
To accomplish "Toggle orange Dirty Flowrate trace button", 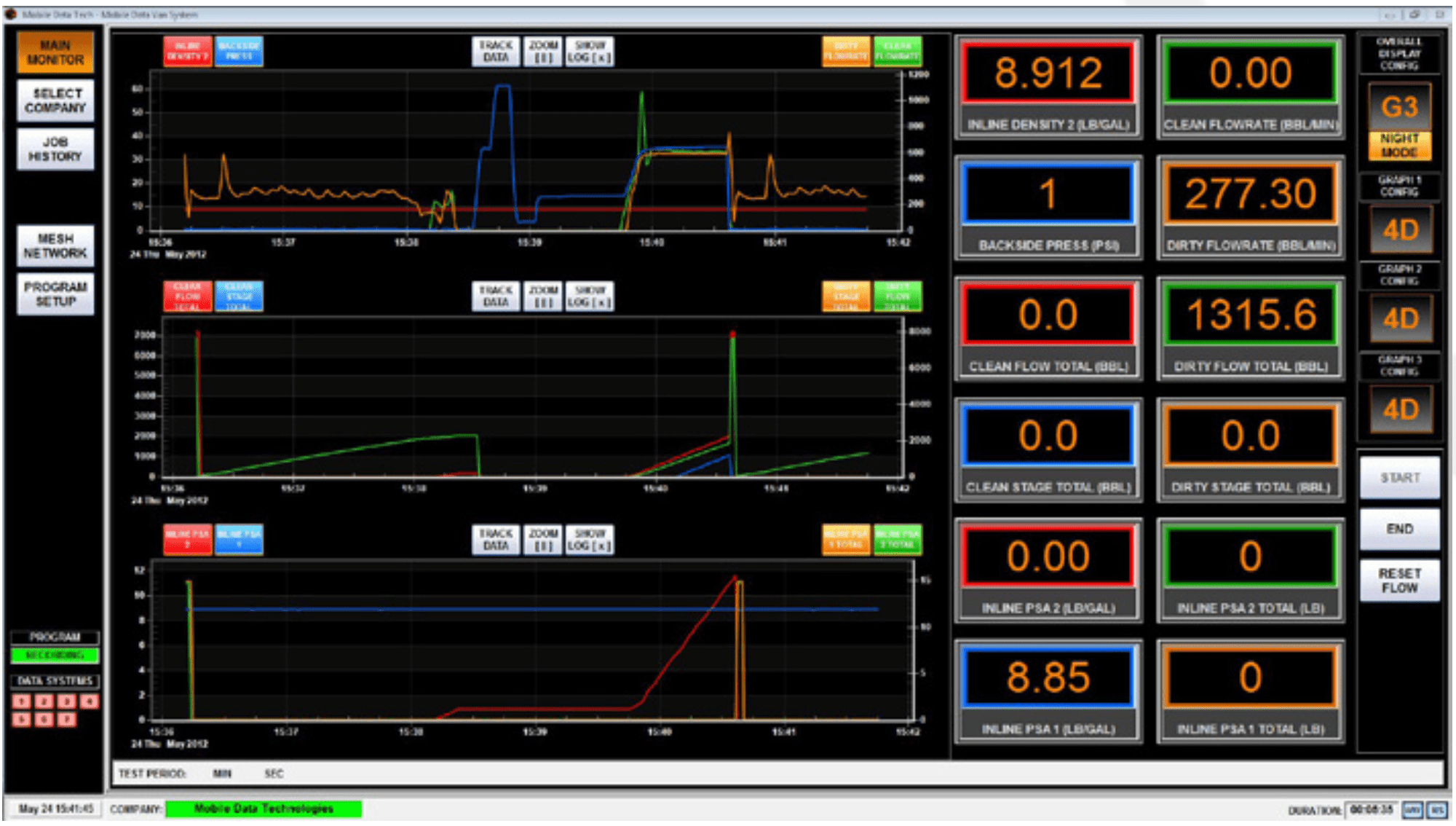I will point(846,52).
